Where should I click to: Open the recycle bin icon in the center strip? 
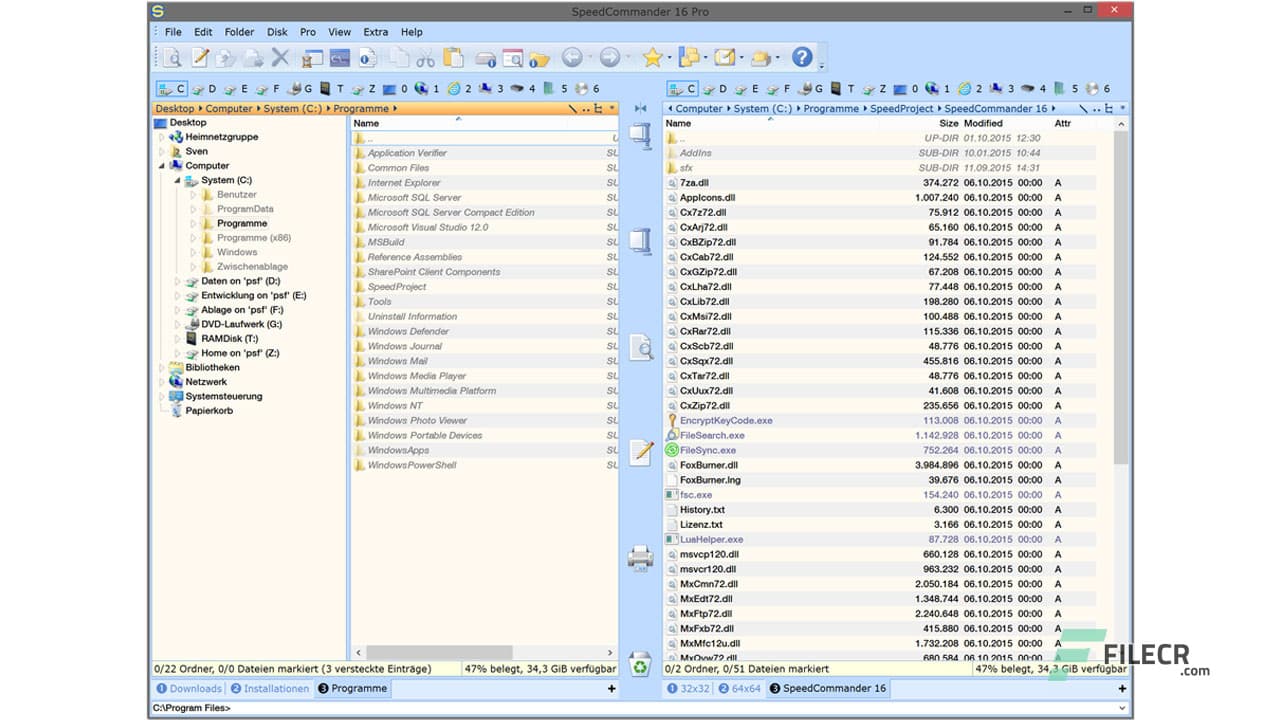tap(638, 662)
